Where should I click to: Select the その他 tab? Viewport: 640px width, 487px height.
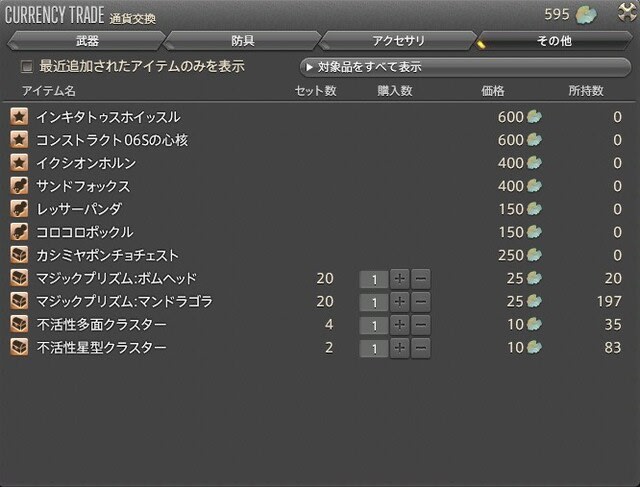554,41
